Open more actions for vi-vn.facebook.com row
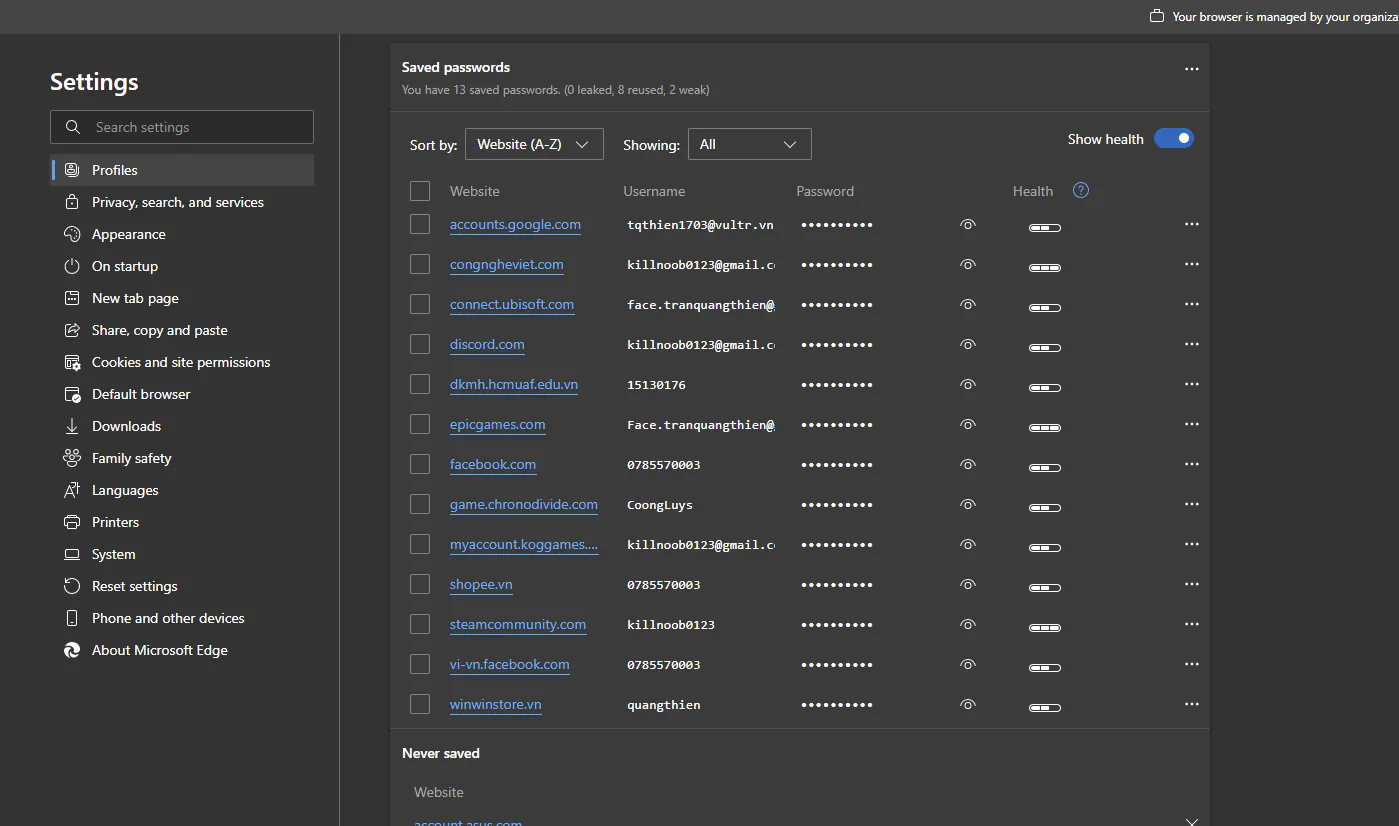 tap(1191, 664)
